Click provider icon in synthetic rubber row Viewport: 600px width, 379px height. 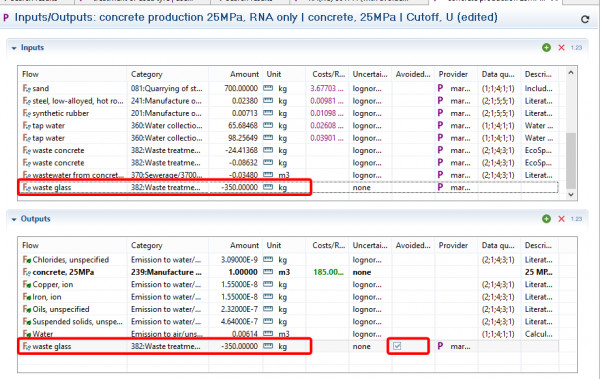point(440,113)
